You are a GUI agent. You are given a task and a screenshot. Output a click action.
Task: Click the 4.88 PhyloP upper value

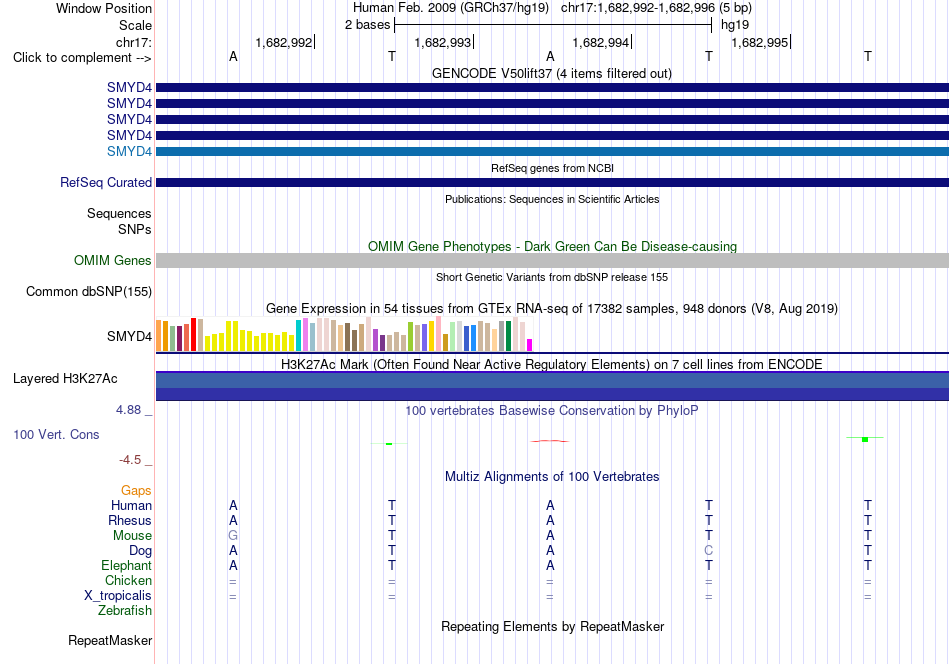coord(128,410)
